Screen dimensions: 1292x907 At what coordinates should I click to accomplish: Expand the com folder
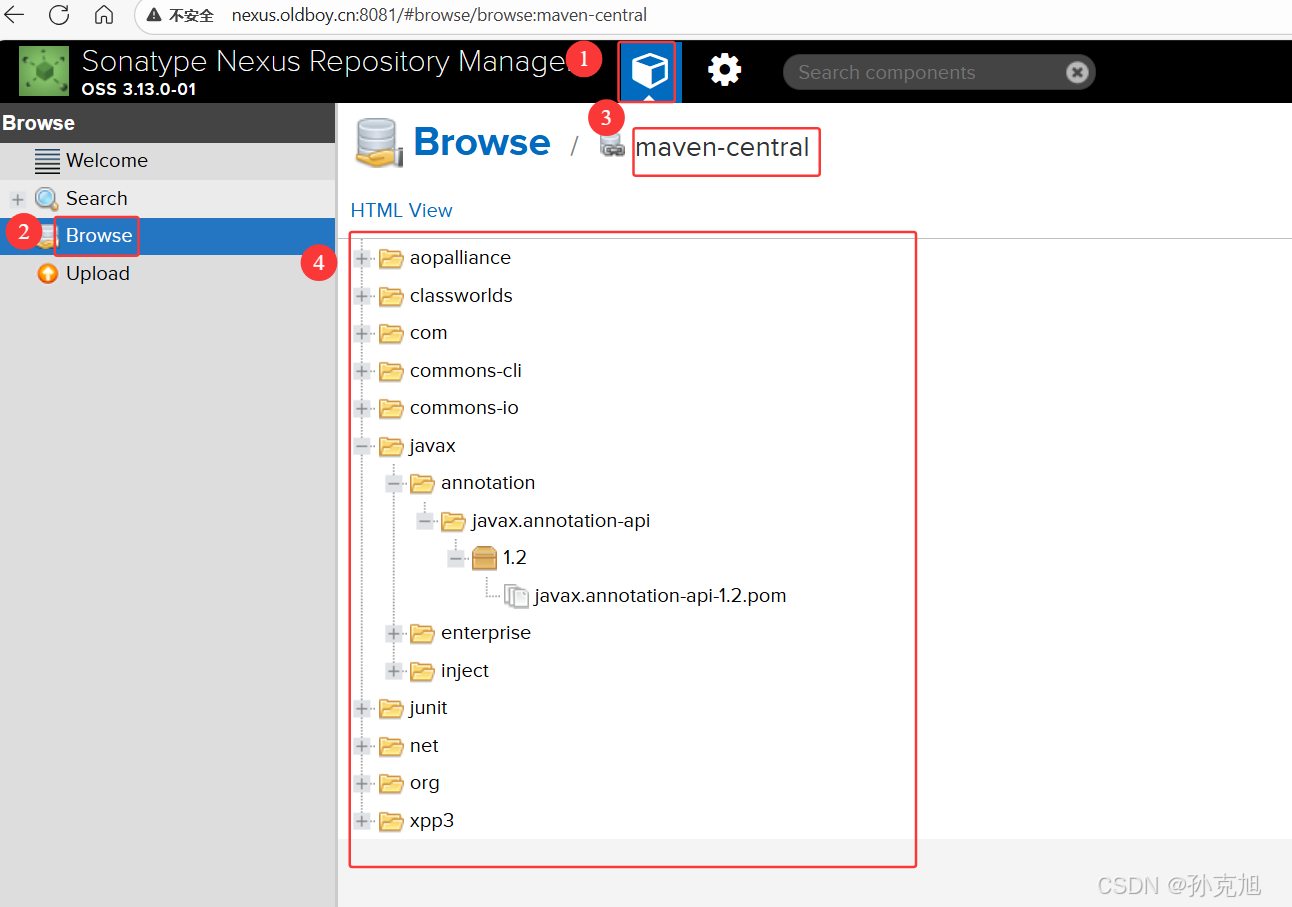click(362, 333)
